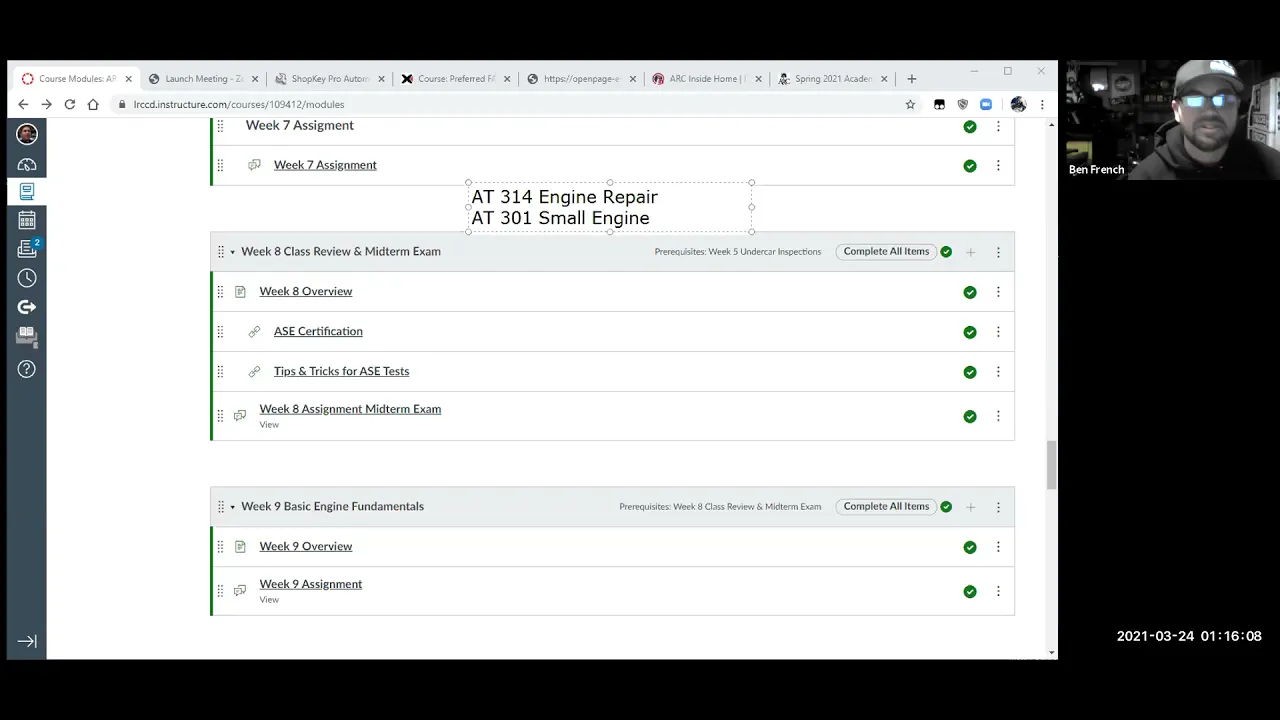The height and width of the screenshot is (720, 1280).
Task: Open options menu for ASE Certification
Action: pyautogui.click(x=998, y=332)
